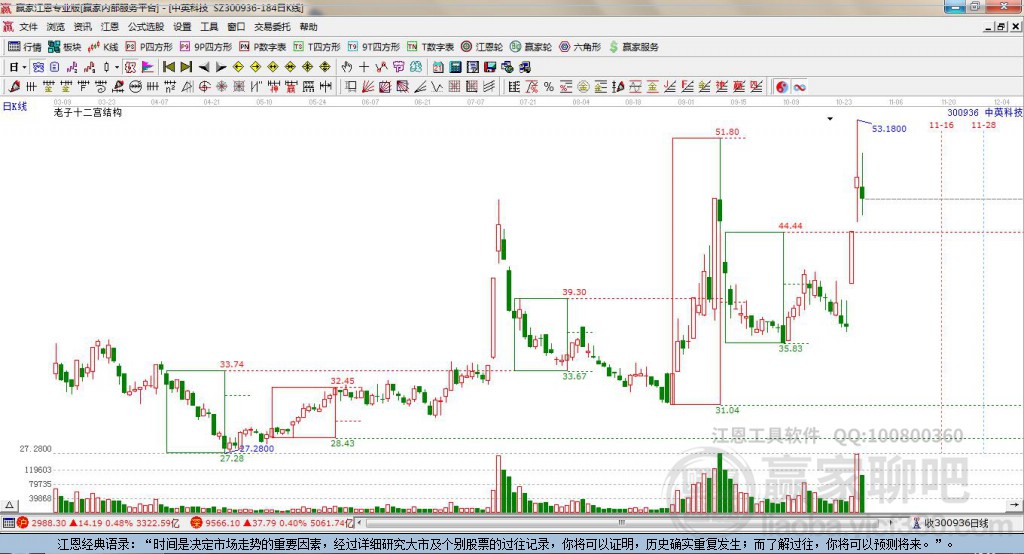Select the circled crosshair target tool
This screenshot has width=1024, height=554.
(204, 87)
